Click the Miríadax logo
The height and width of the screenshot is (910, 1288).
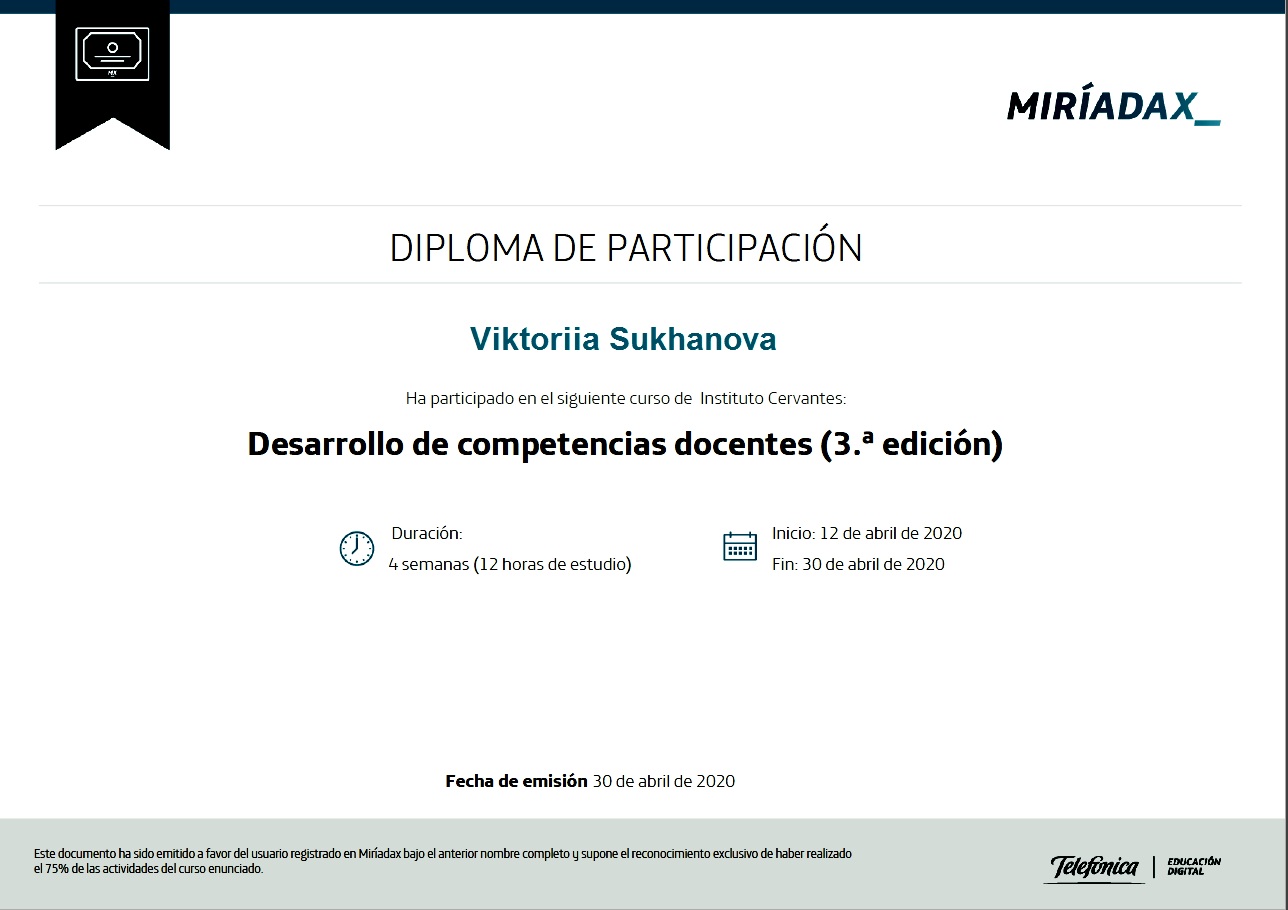click(1114, 106)
